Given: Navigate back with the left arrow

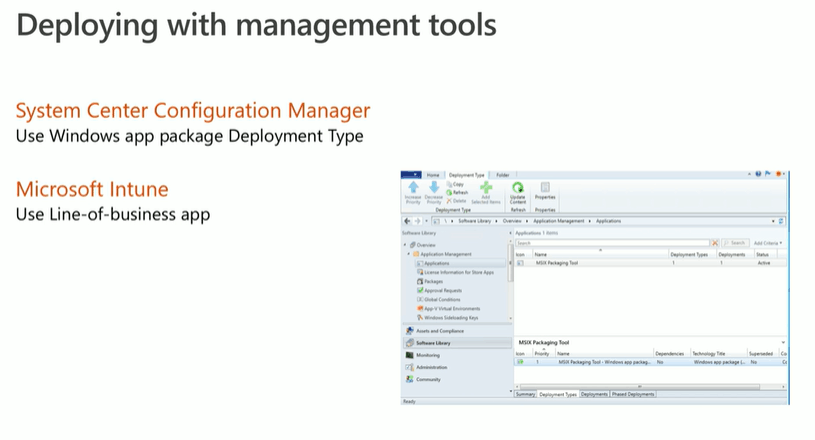Looking at the screenshot, I should tap(408, 221).
